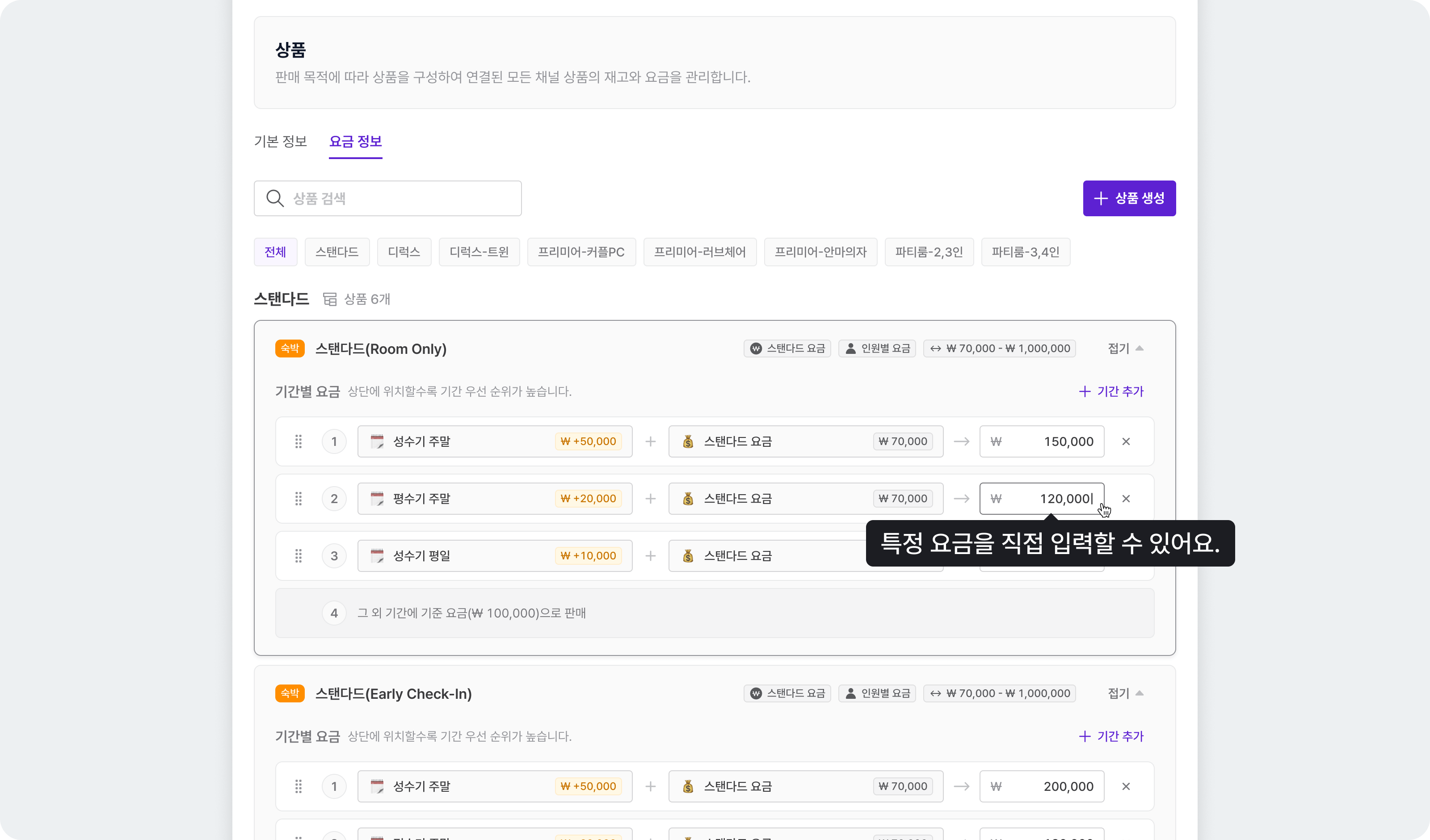Focus the 상품 검색 search field
1430x840 pixels.
tap(387, 198)
